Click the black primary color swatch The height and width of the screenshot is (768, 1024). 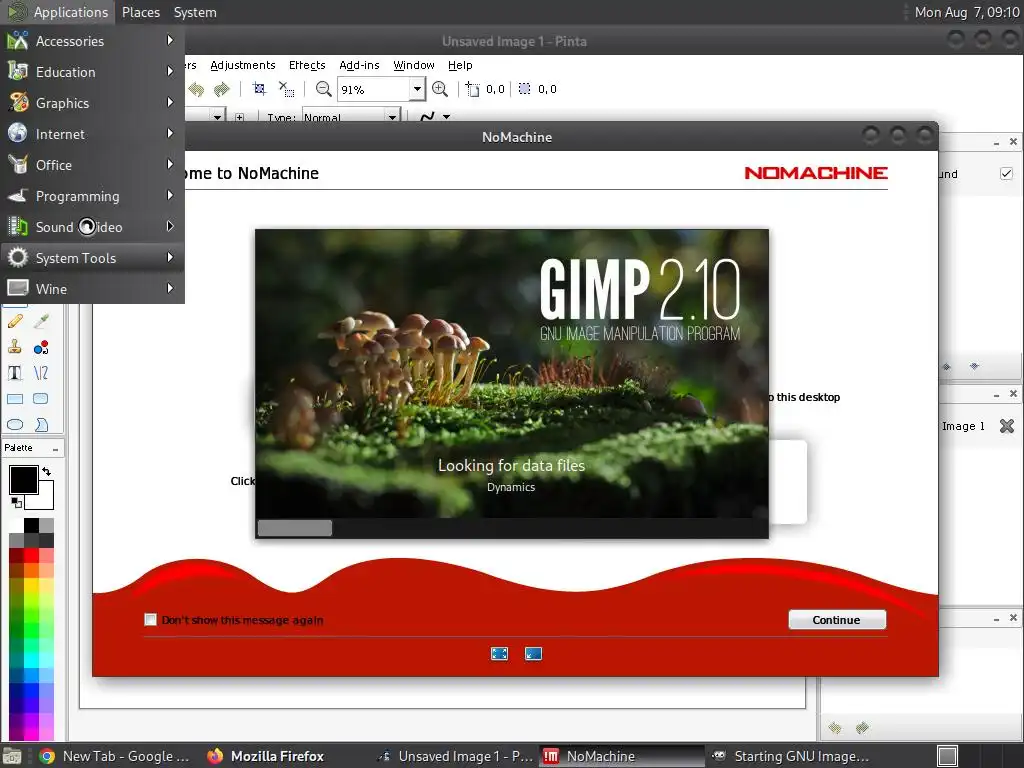click(23, 480)
